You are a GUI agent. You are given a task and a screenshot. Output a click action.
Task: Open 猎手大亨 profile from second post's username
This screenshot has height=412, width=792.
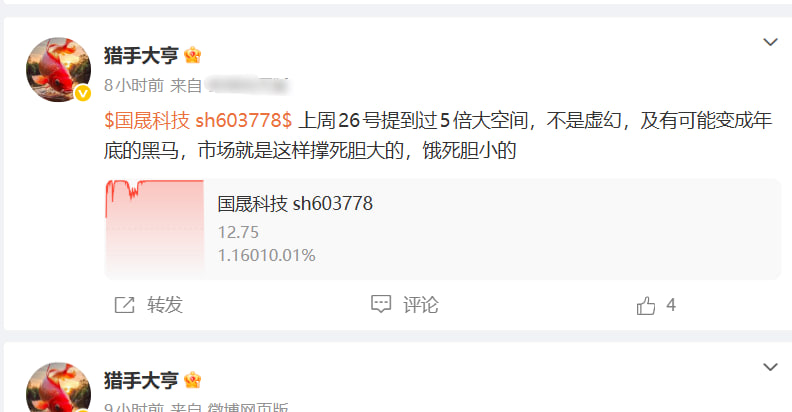[x=141, y=380]
